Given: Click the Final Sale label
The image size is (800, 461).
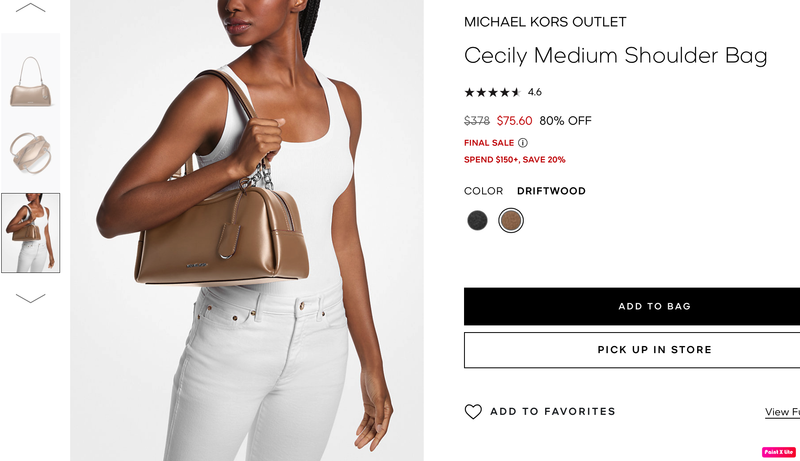Looking at the screenshot, I should coord(489,143).
